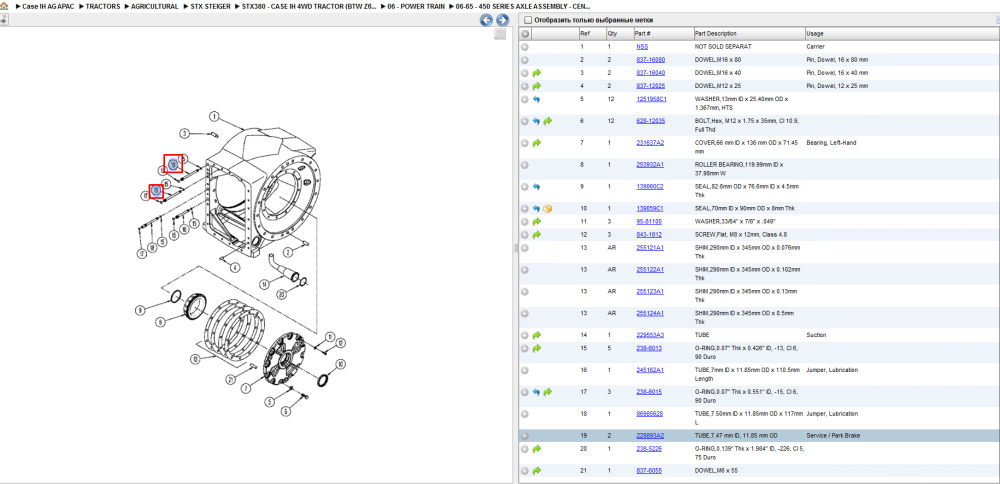Open 06 - POWER TRAIN breadcrumb

[416, 6]
